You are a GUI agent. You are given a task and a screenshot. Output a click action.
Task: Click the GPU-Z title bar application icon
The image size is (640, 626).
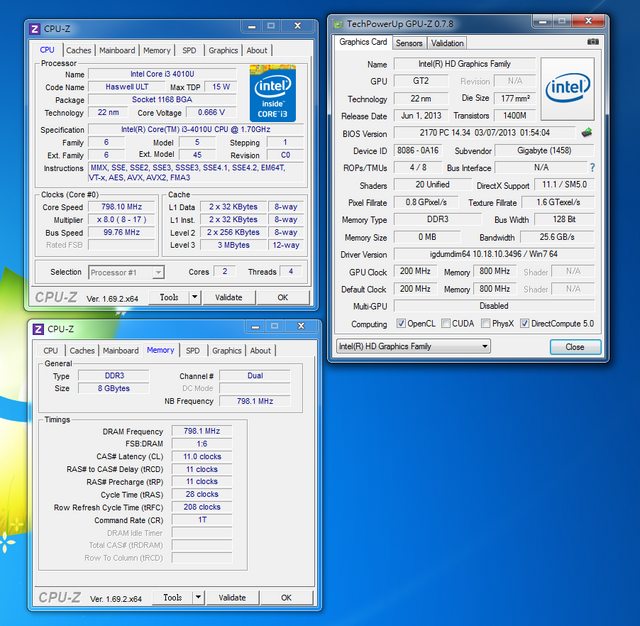point(338,24)
